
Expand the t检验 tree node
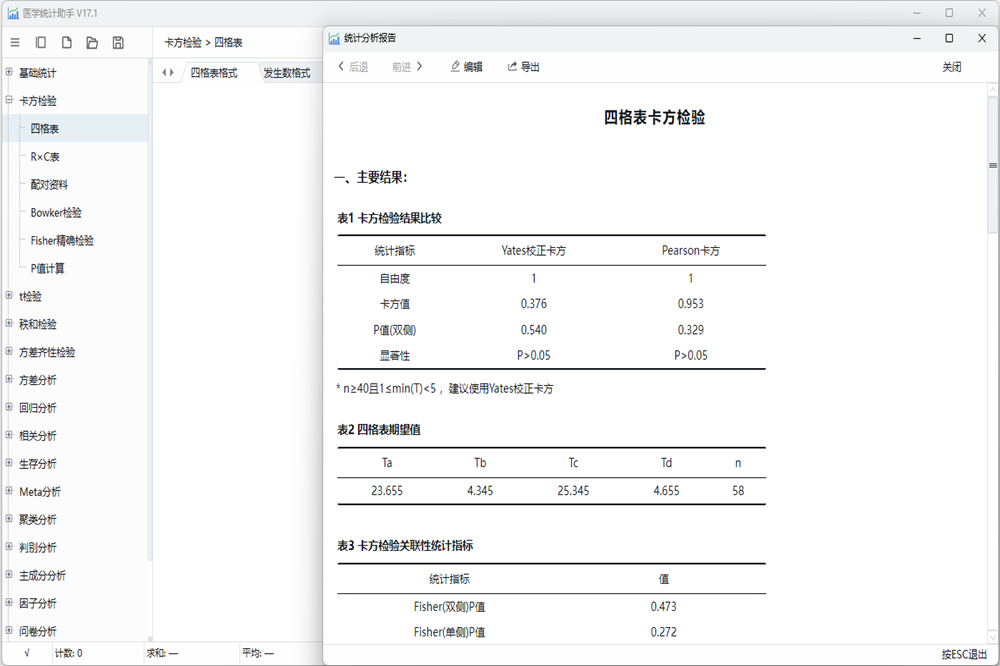(9, 295)
